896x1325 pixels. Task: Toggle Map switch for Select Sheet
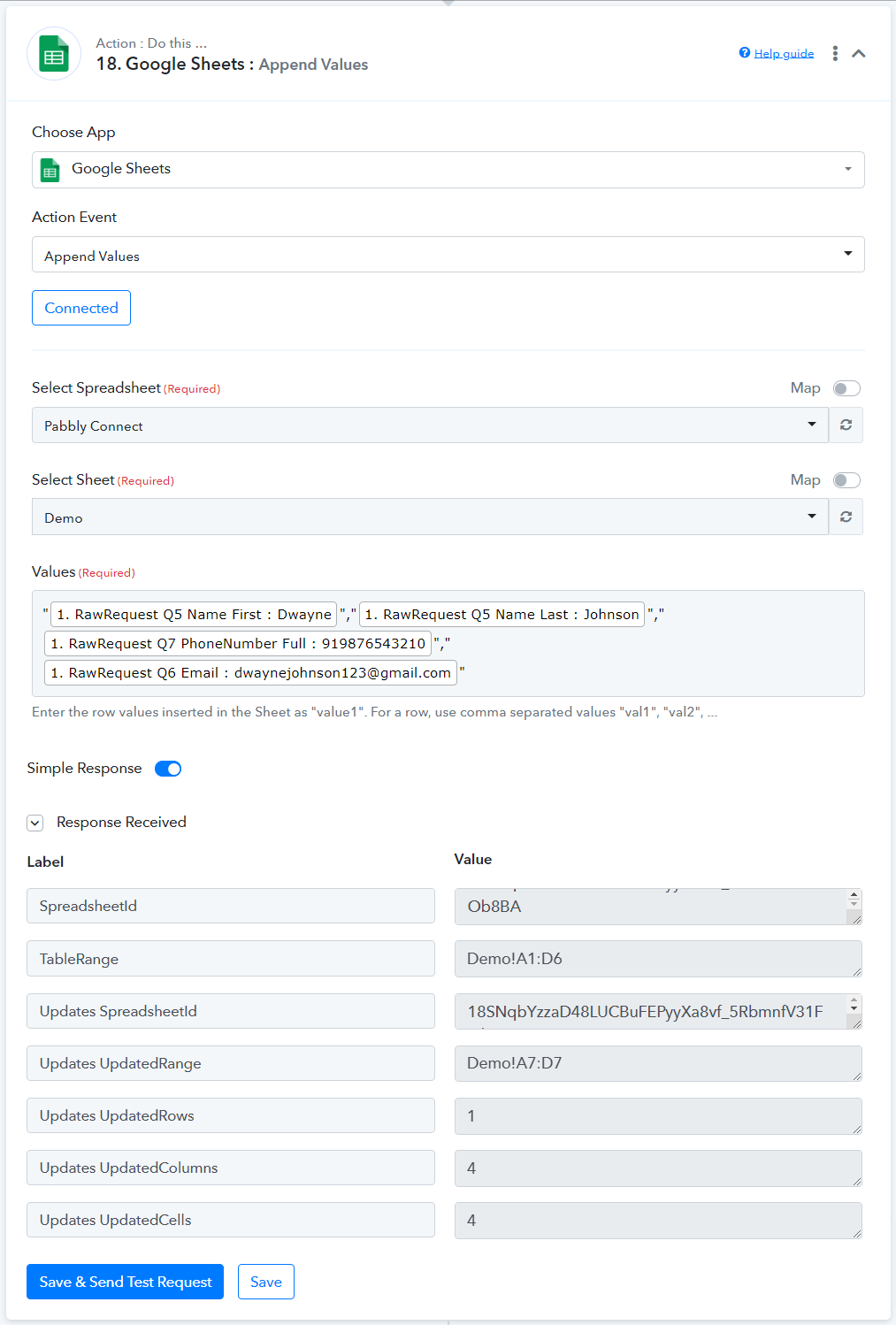pyautogui.click(x=846, y=480)
